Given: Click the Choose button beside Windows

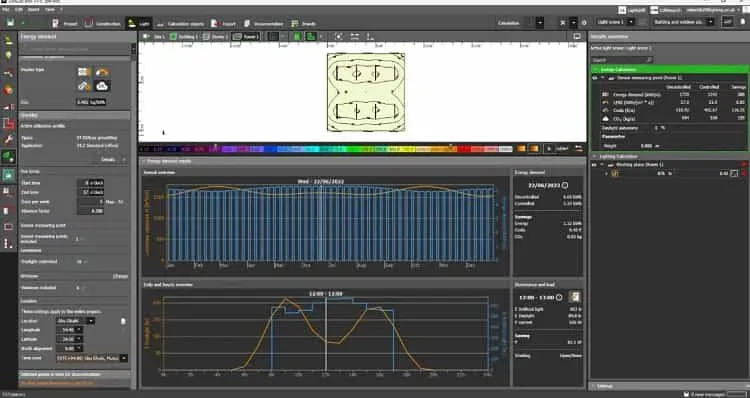Looking at the screenshot, I should (120, 276).
